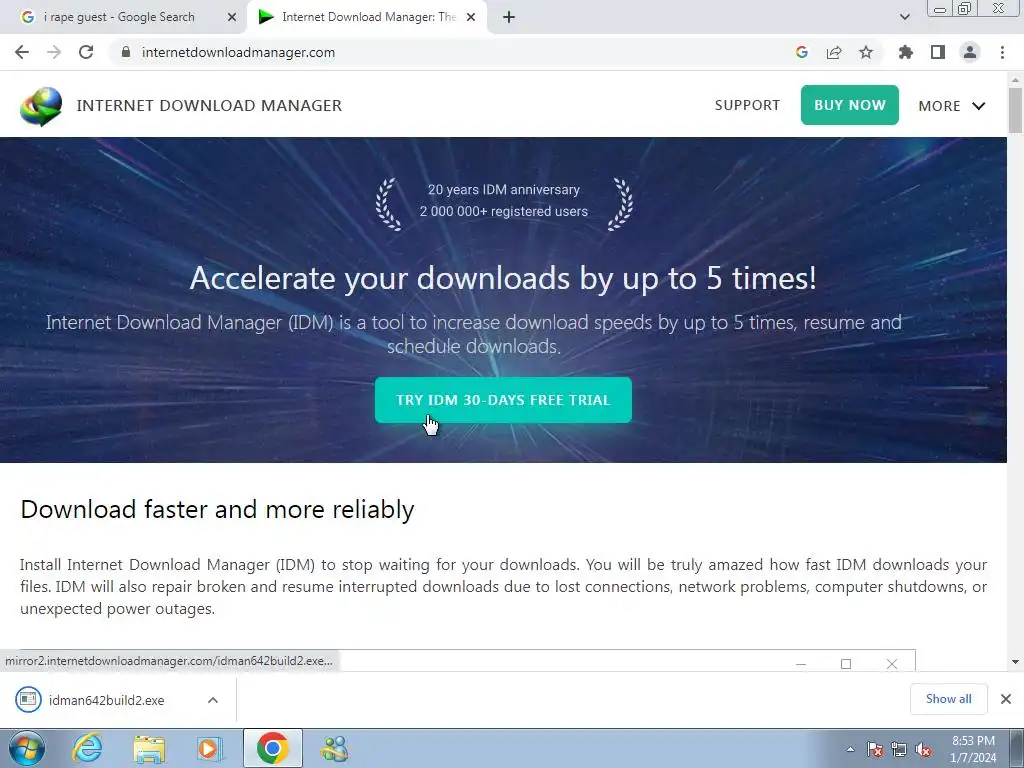Open a new browser tab
1024x768 pixels.
509,17
